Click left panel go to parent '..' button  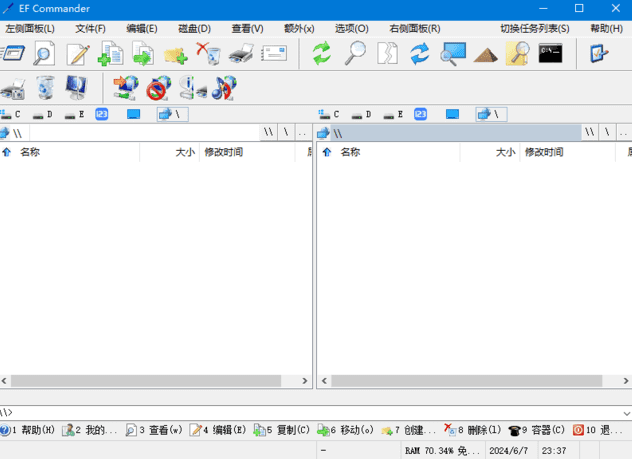pos(303,133)
